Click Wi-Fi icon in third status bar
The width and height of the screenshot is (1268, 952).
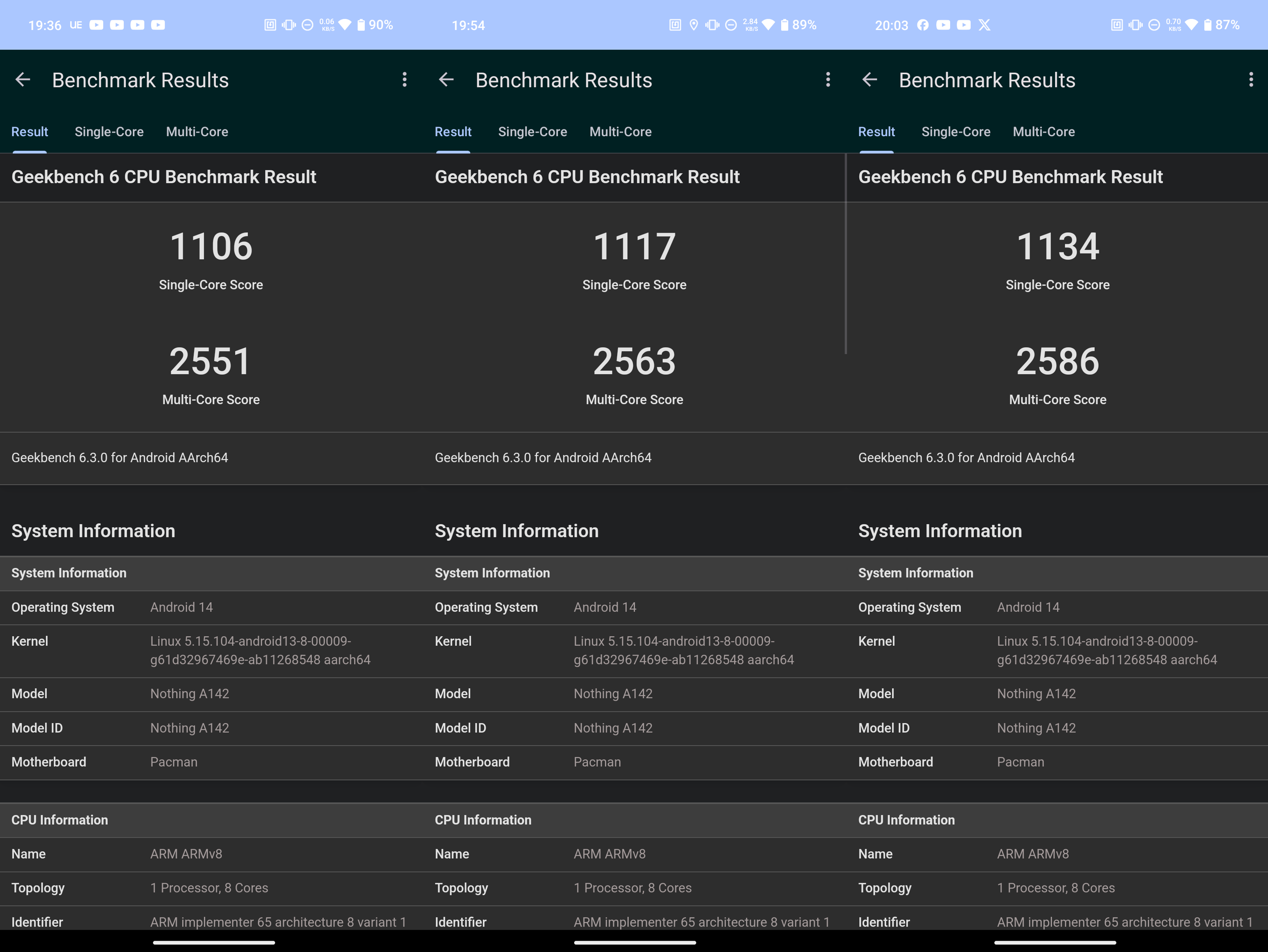point(1191,25)
